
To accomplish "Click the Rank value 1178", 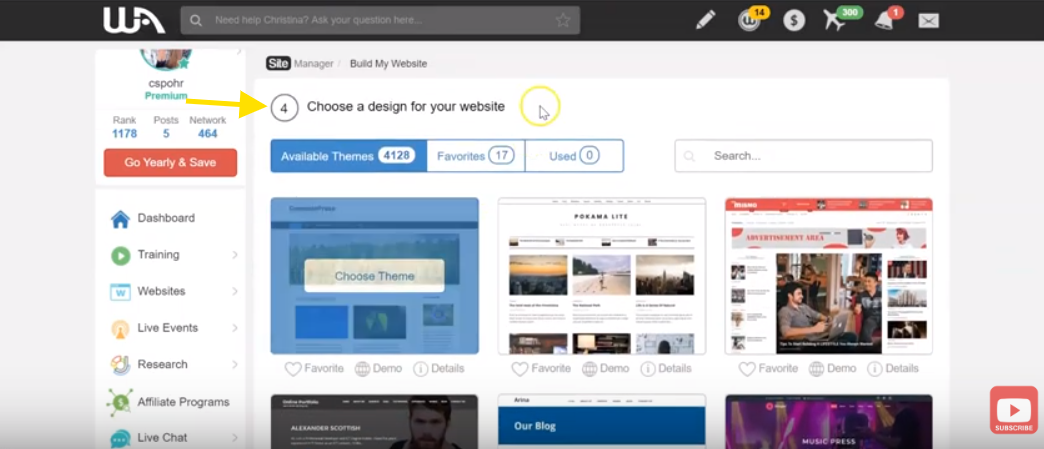I will tap(125, 134).
